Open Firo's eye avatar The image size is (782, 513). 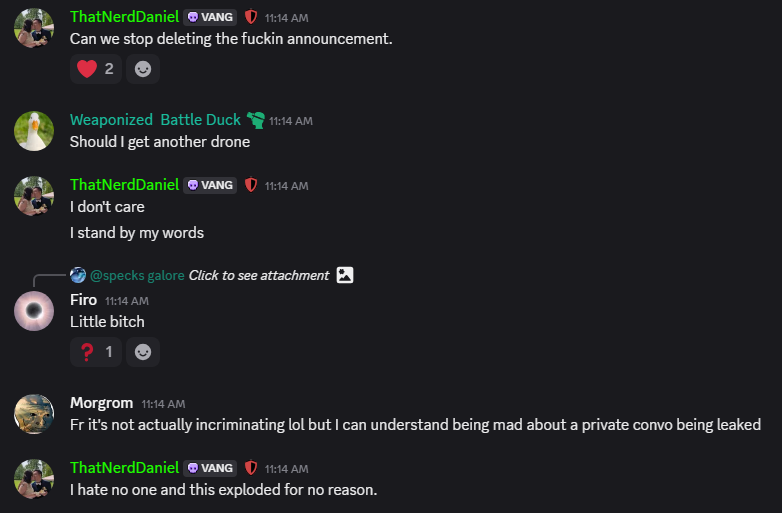tap(34, 311)
